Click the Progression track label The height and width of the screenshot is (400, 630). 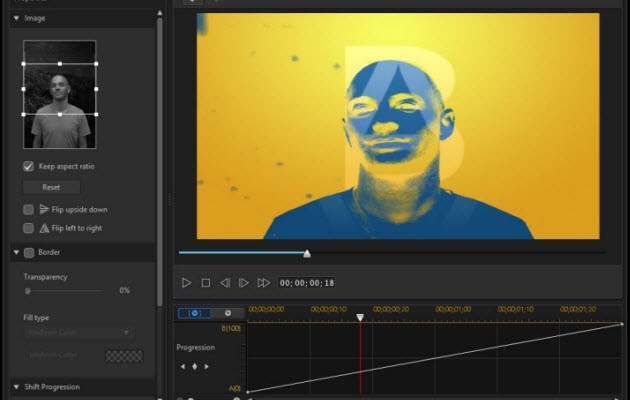coord(196,347)
